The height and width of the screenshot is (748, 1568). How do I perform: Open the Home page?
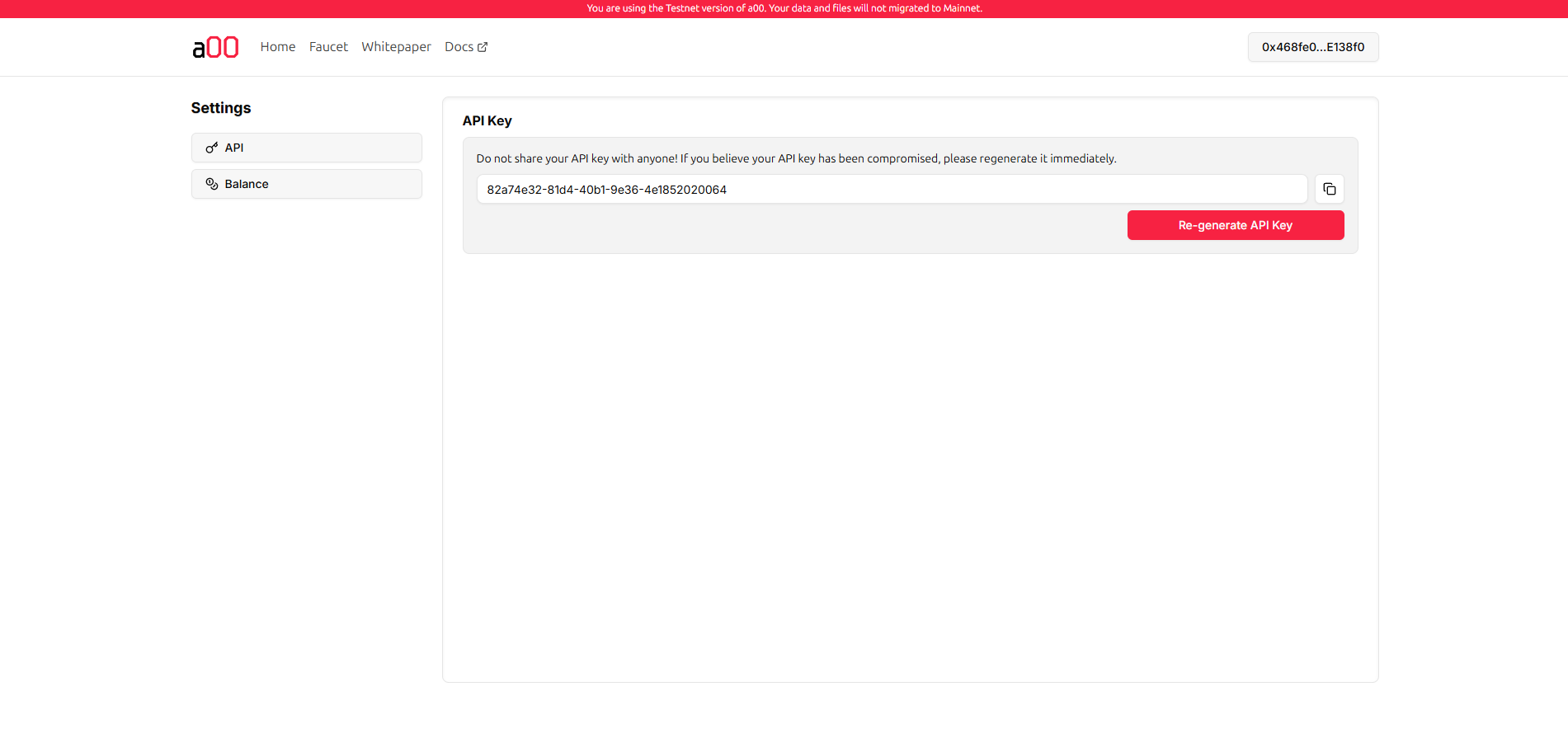click(277, 47)
